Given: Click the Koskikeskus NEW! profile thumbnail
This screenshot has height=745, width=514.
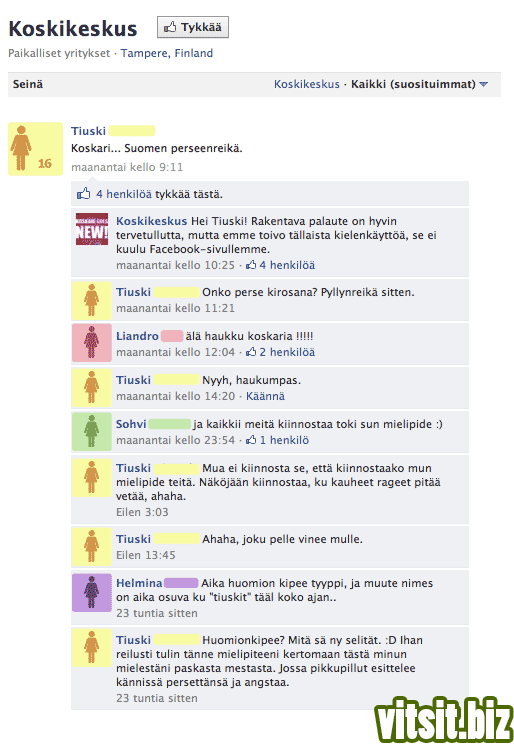Looking at the screenshot, I should pos(92,229).
